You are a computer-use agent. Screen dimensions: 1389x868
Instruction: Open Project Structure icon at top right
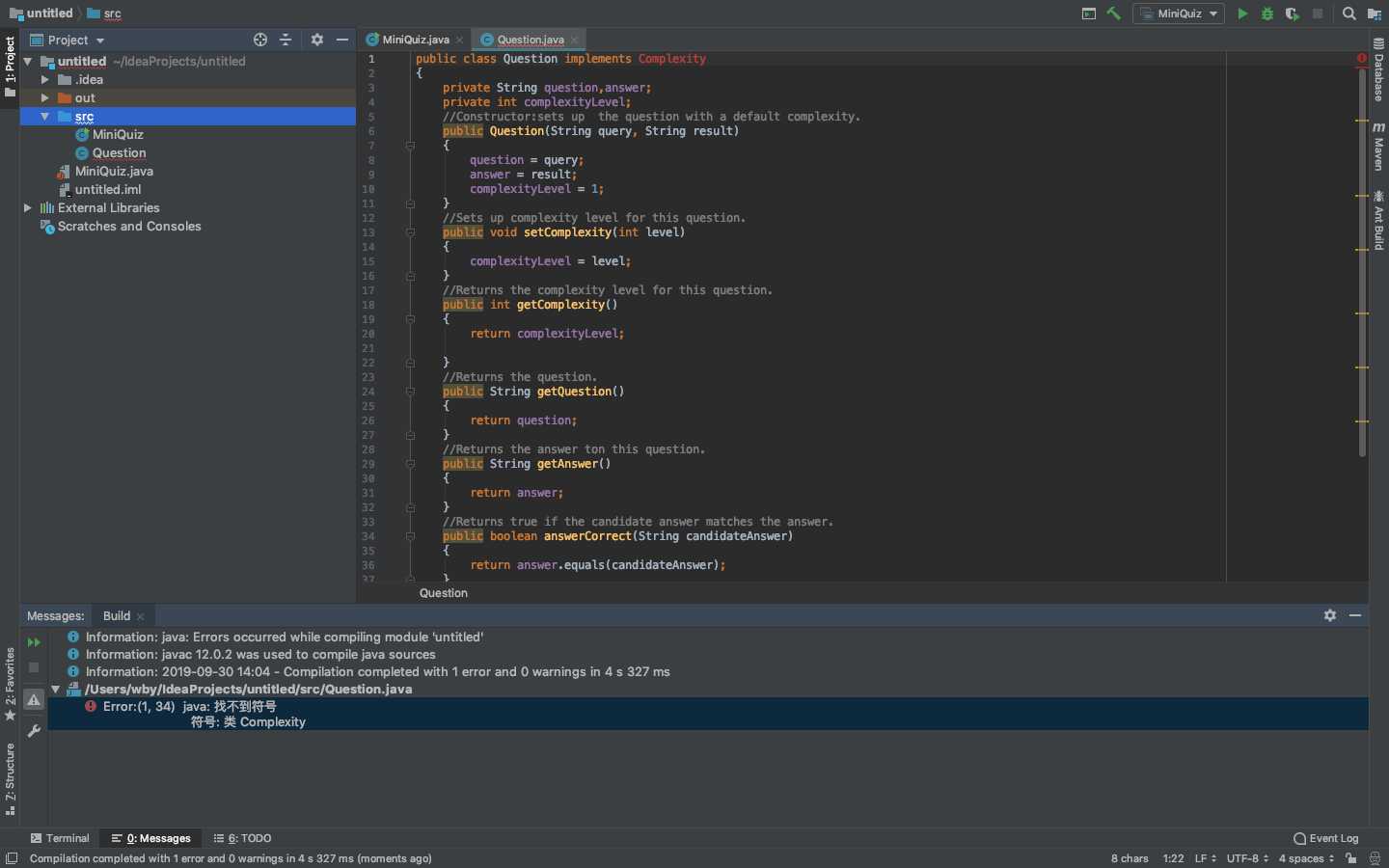pos(1375,14)
